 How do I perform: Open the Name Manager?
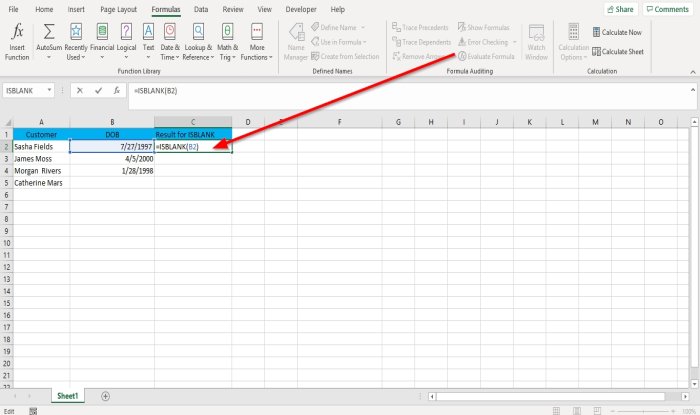(296, 42)
